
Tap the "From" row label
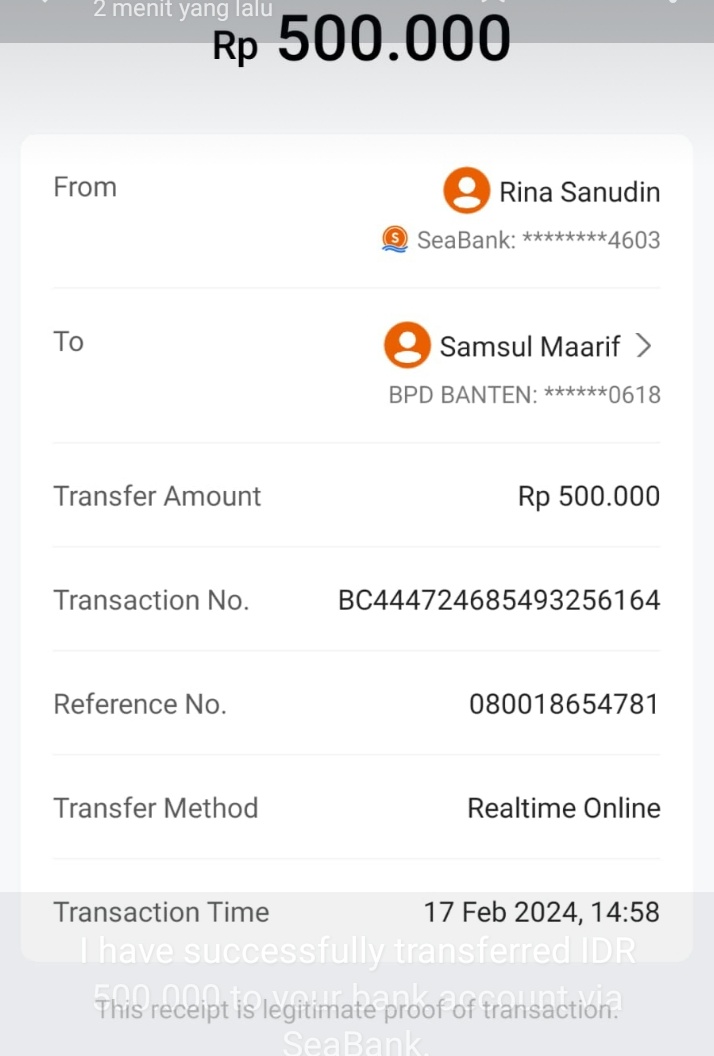(85, 187)
